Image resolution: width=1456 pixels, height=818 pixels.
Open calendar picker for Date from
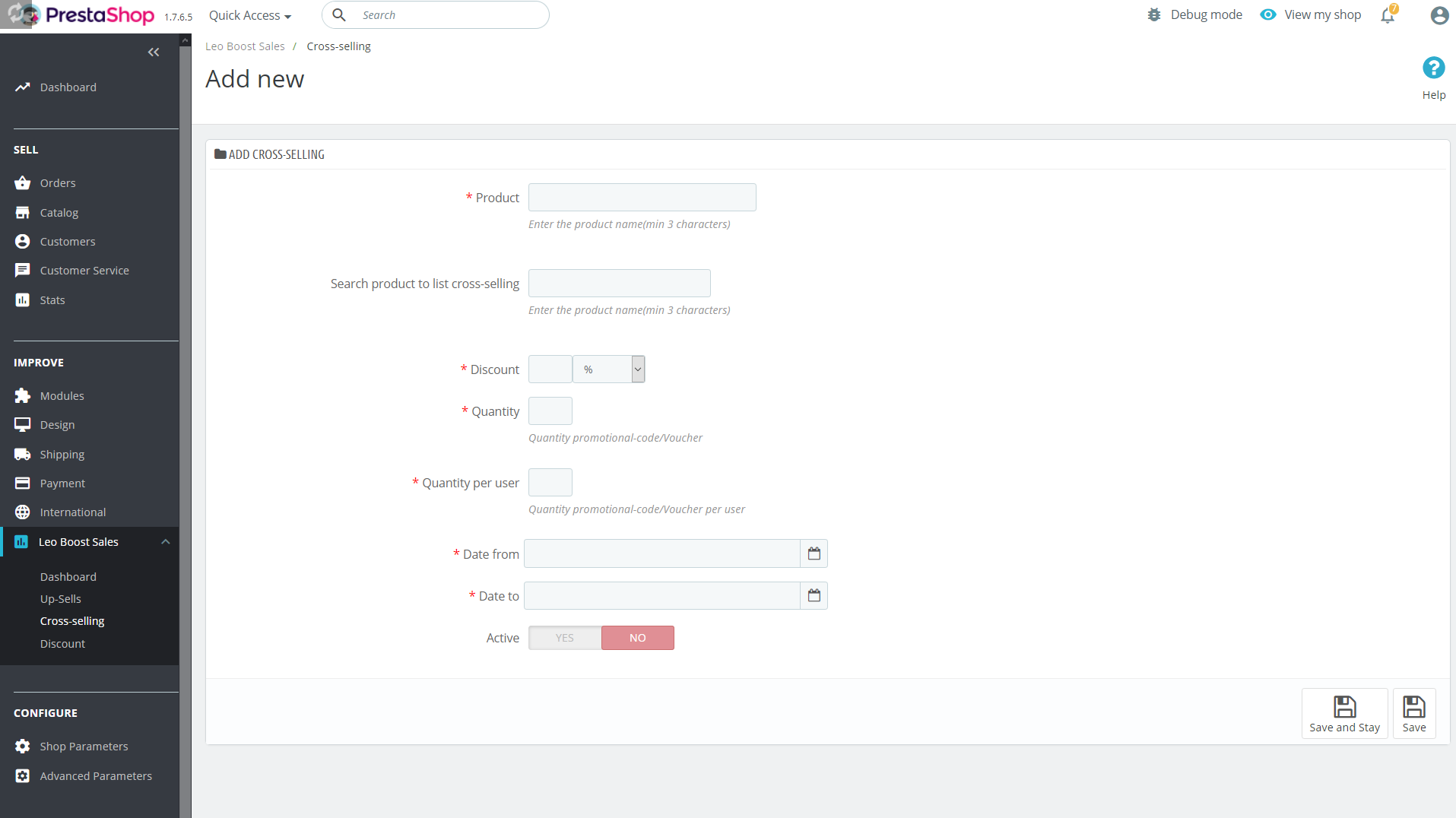click(814, 553)
